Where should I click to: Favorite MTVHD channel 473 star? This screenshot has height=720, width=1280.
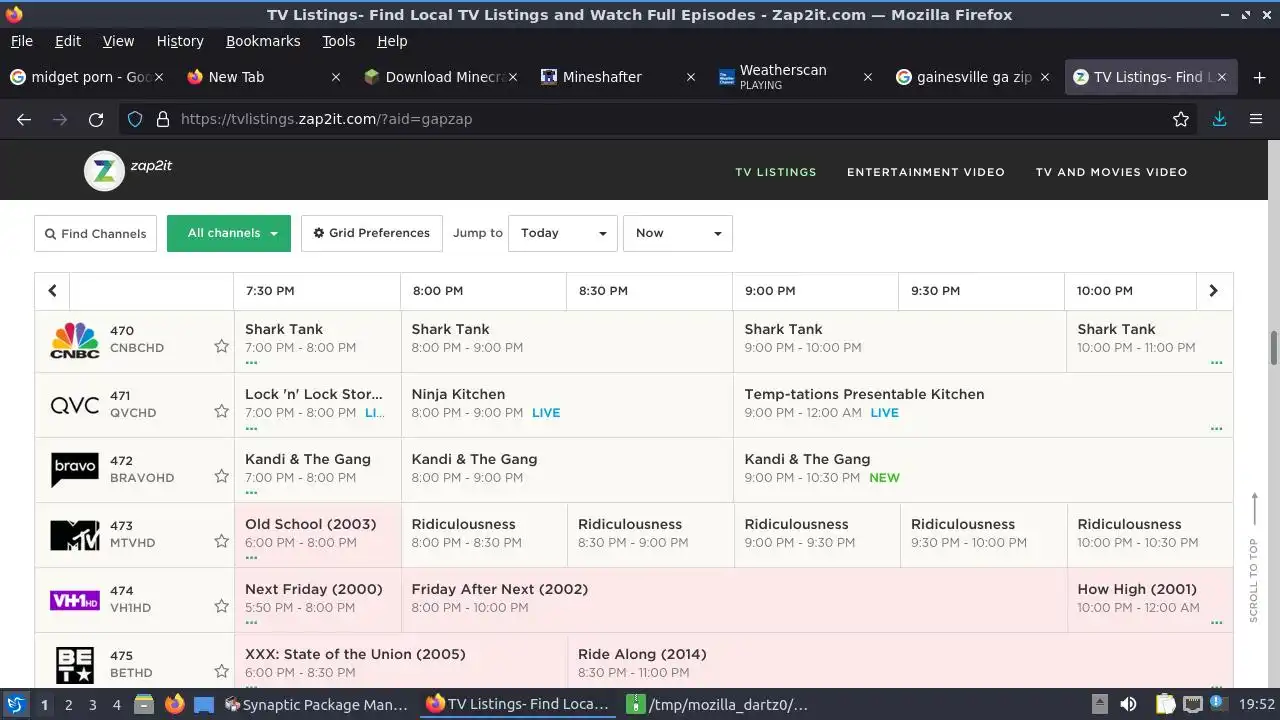(221, 541)
